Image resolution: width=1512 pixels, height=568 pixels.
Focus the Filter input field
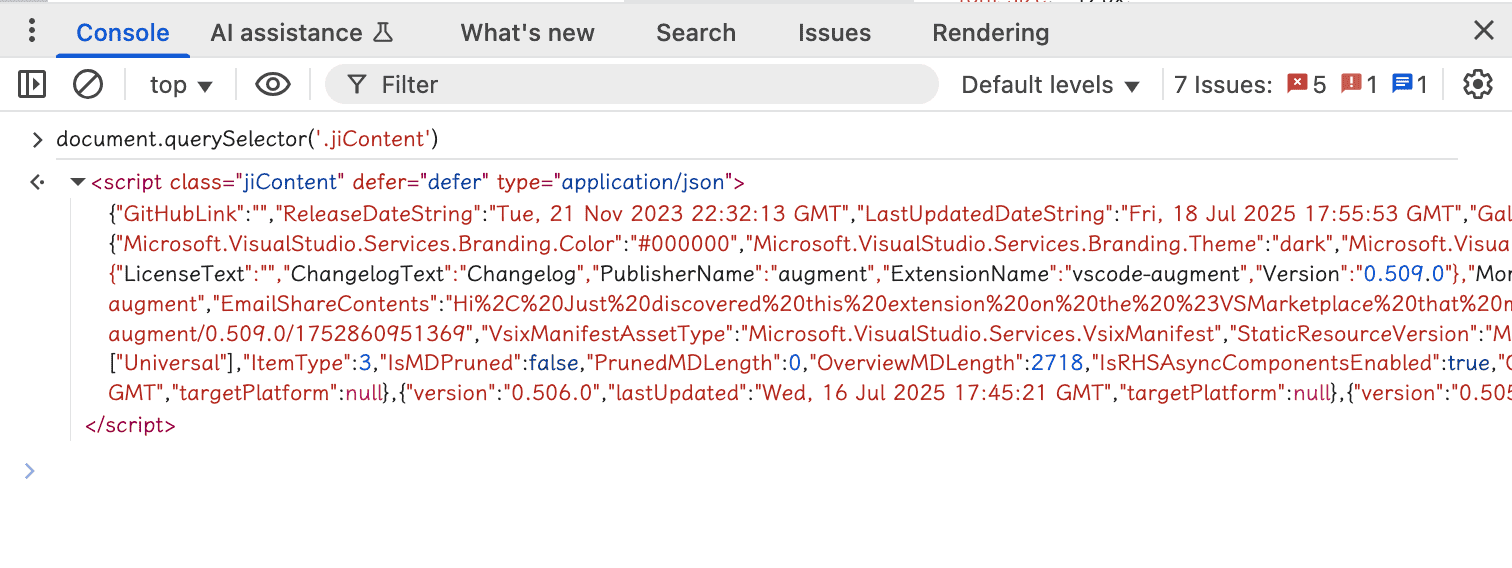[632, 85]
